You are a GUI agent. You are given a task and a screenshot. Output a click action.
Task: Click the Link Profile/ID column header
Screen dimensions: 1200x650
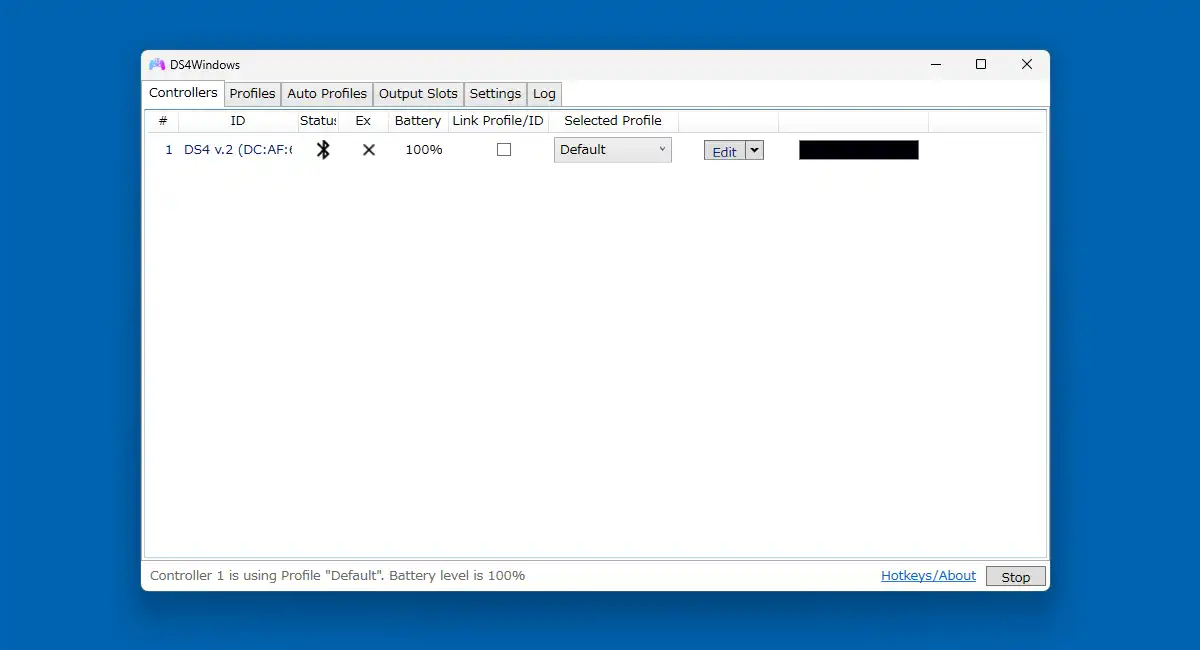(498, 121)
